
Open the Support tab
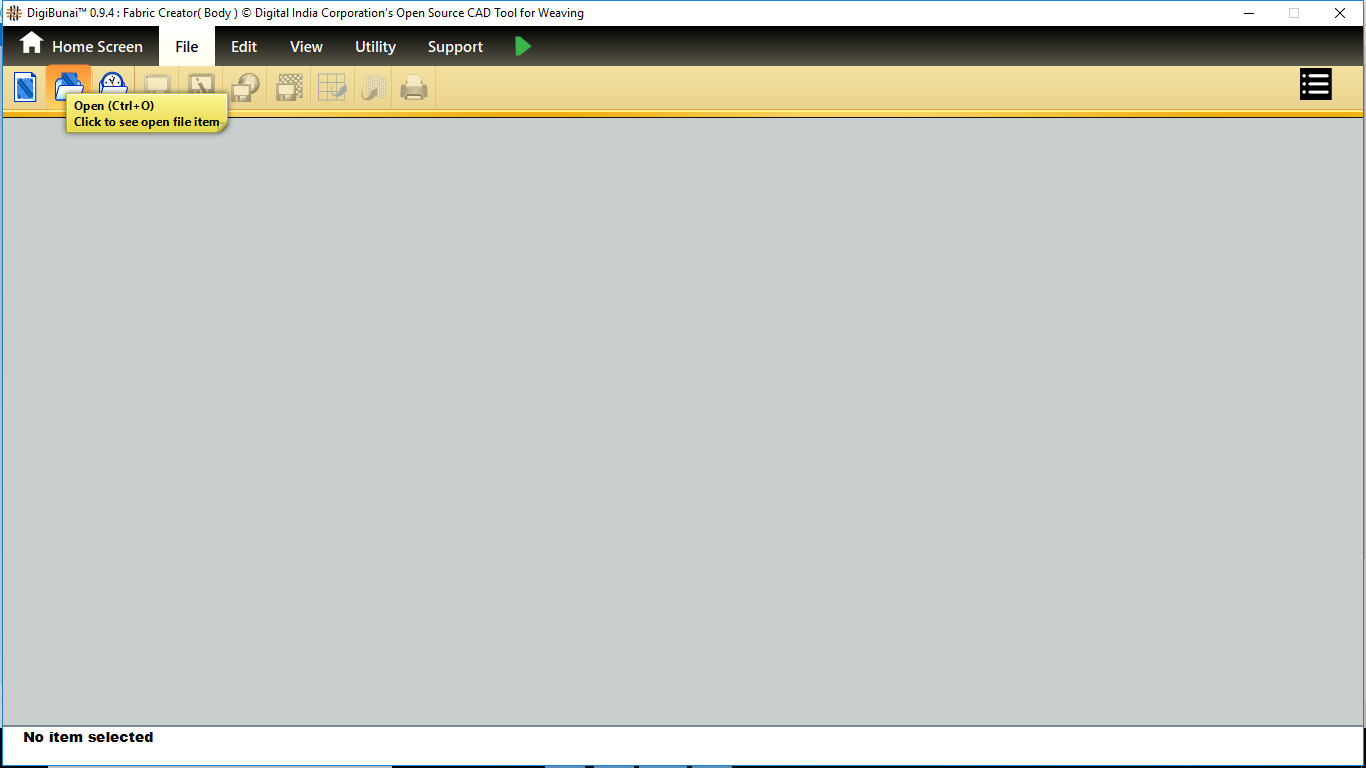(x=455, y=47)
